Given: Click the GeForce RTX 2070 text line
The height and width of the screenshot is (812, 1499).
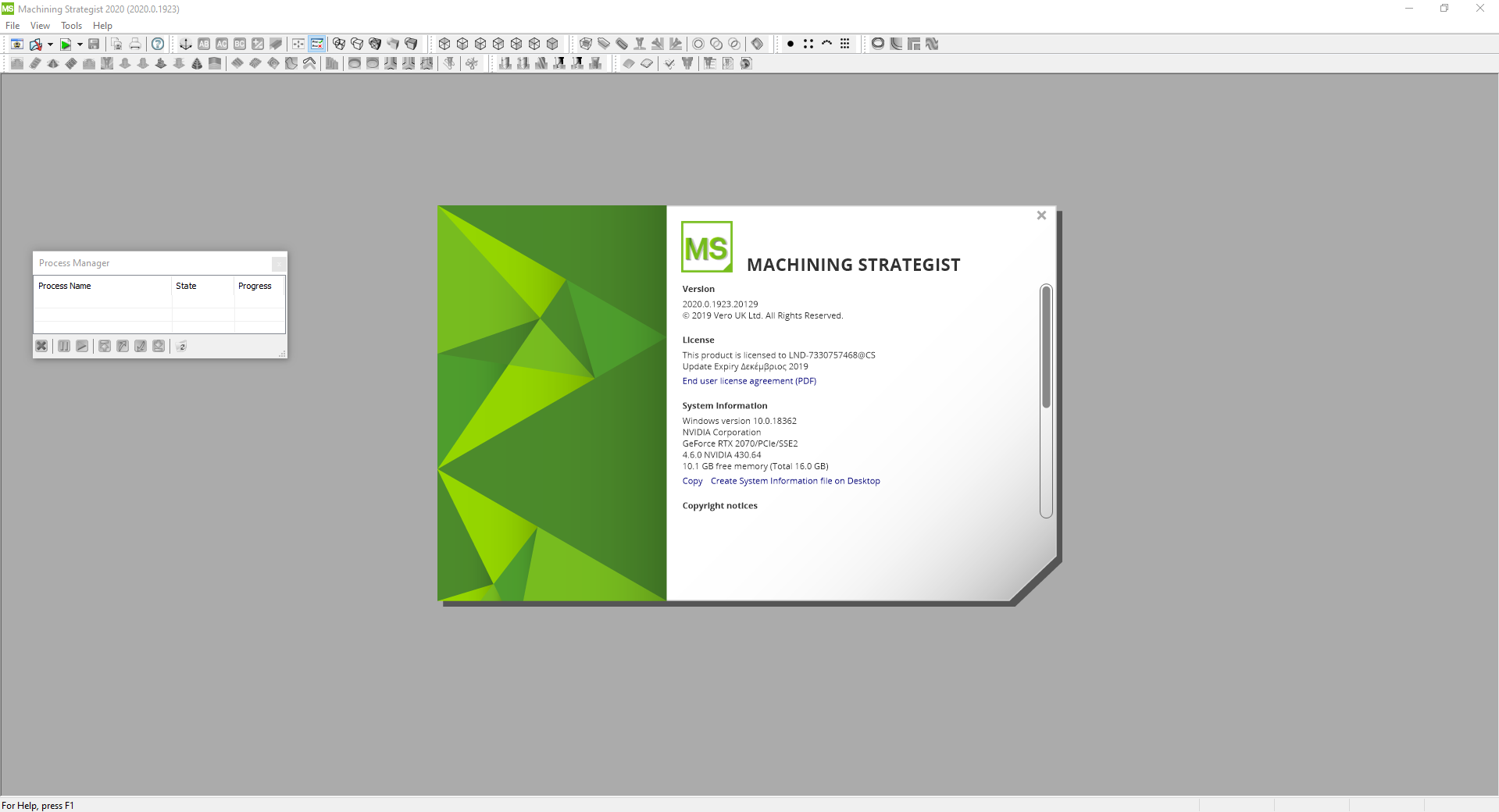Looking at the screenshot, I should 740,443.
